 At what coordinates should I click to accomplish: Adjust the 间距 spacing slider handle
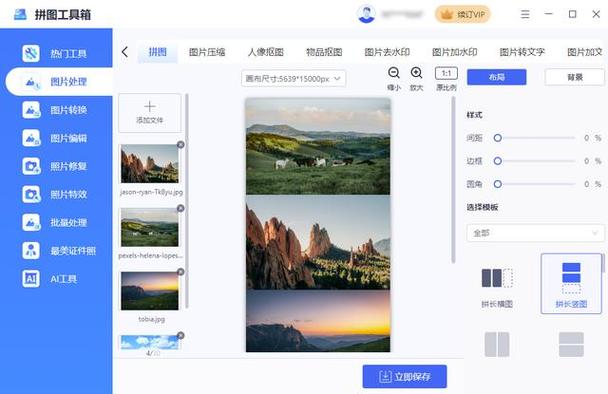point(498,138)
